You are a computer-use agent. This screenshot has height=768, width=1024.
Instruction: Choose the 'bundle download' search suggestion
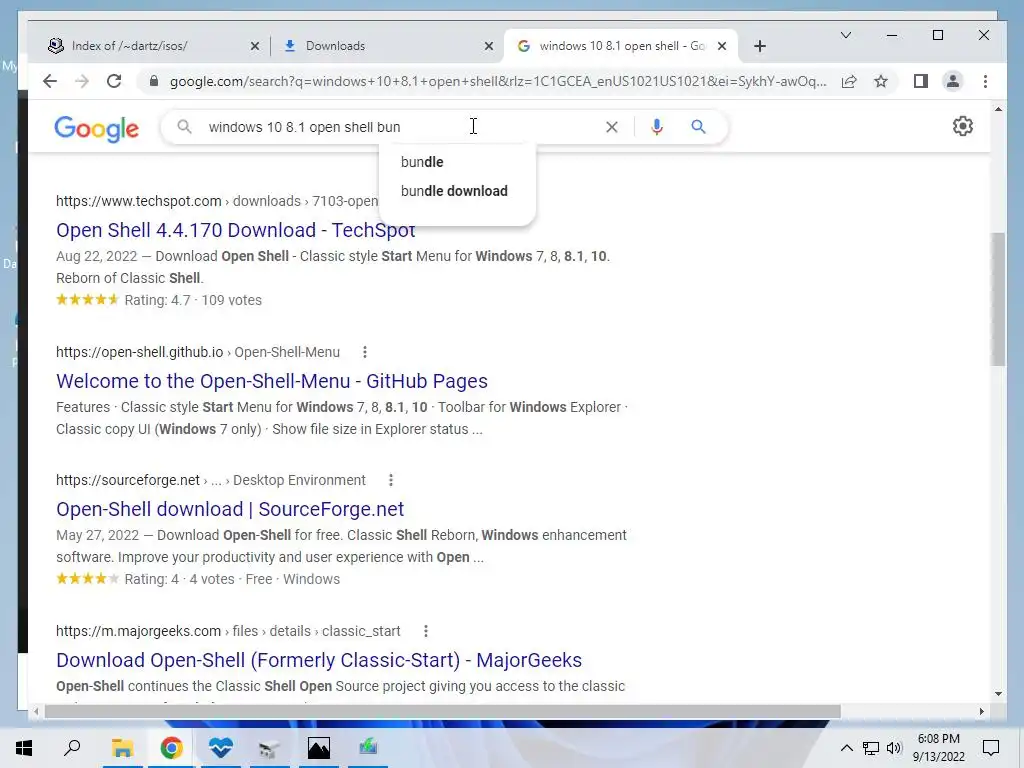pos(454,191)
